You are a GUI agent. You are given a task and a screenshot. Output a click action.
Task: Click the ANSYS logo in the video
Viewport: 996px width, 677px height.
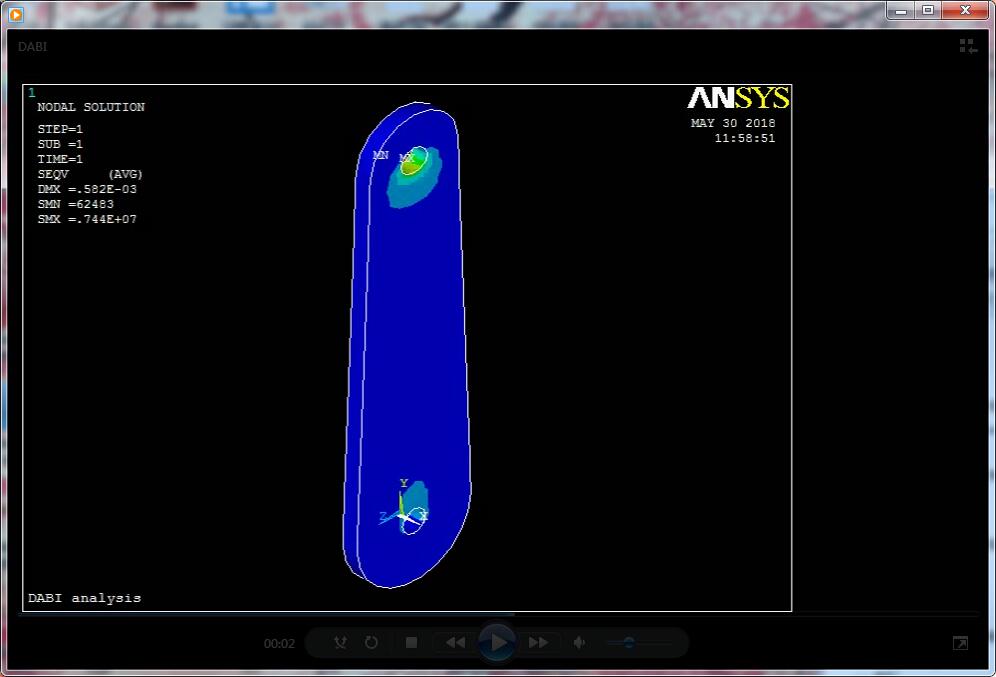pos(738,98)
